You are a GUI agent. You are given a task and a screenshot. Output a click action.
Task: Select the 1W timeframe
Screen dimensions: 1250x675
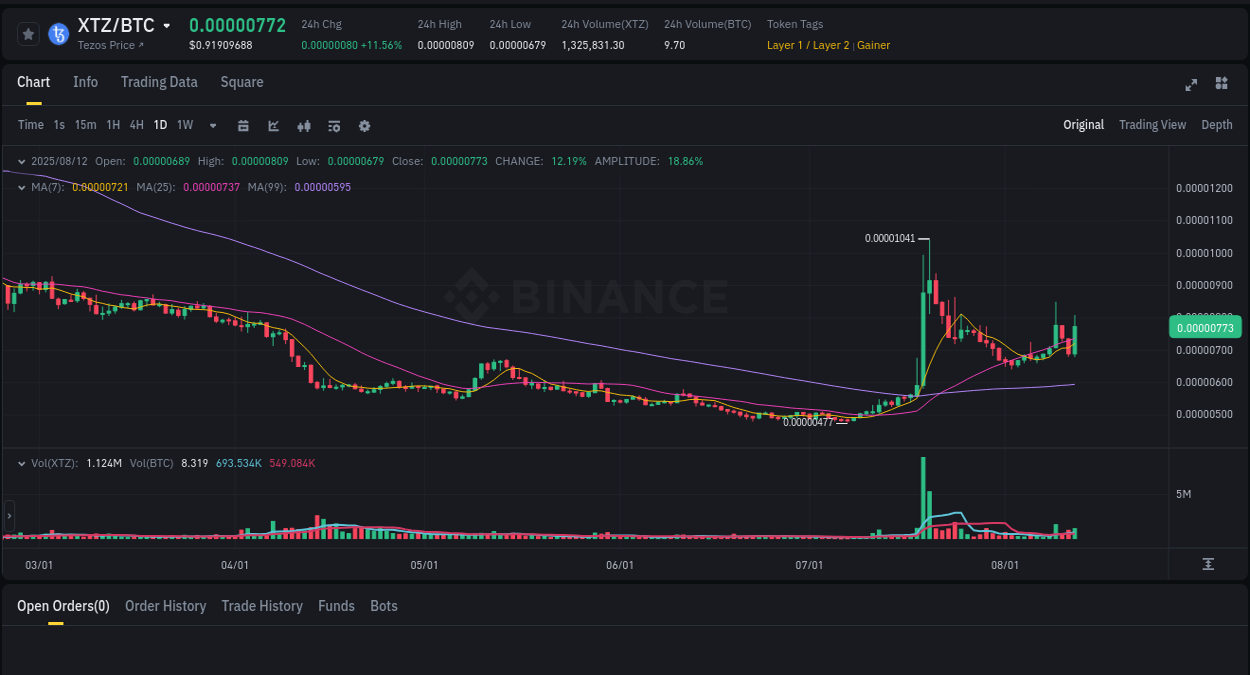184,125
